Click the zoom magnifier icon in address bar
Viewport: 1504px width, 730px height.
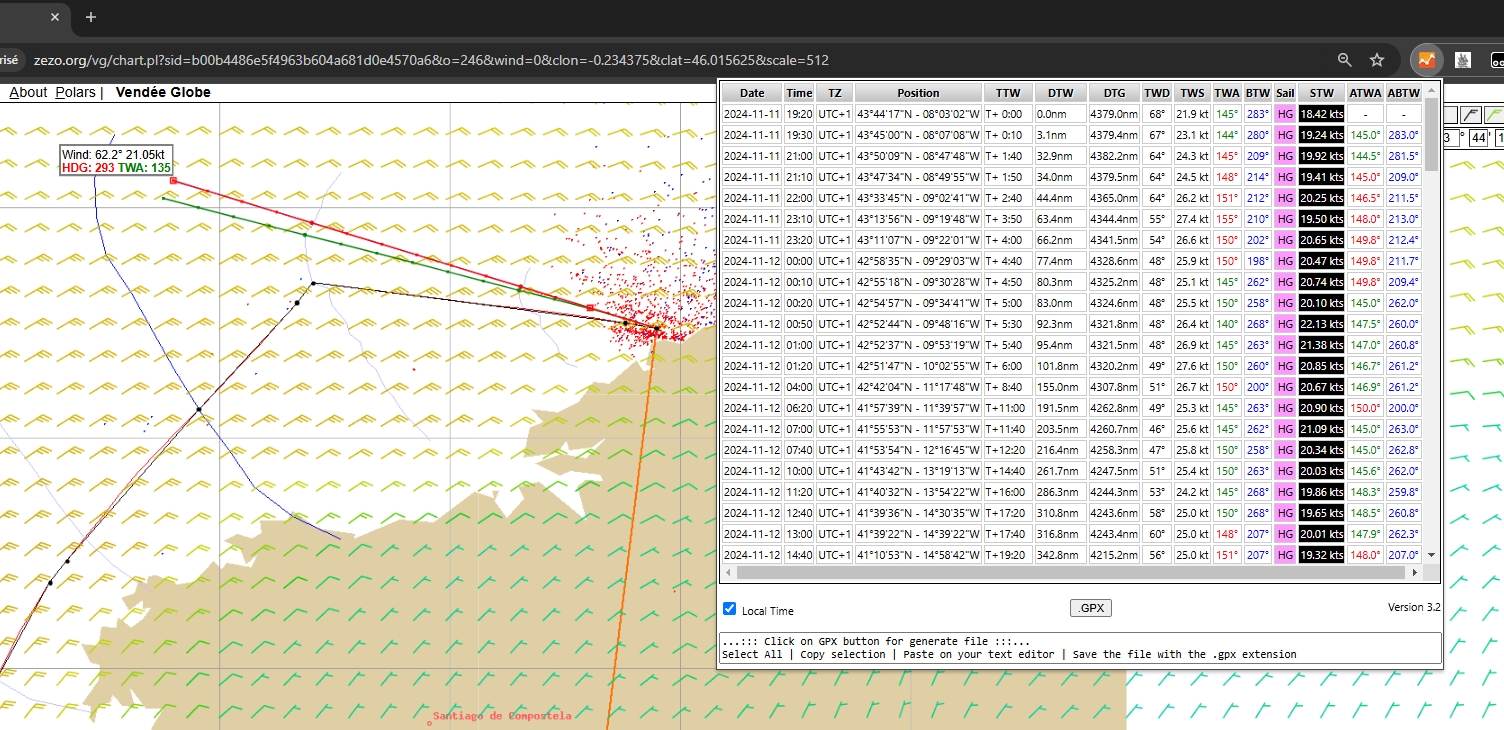click(1345, 60)
